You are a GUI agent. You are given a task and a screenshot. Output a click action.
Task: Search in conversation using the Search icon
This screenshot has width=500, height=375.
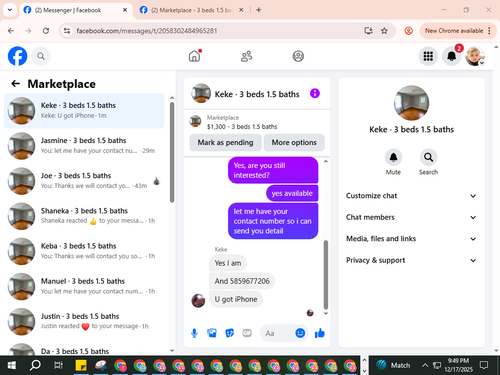pos(428,157)
